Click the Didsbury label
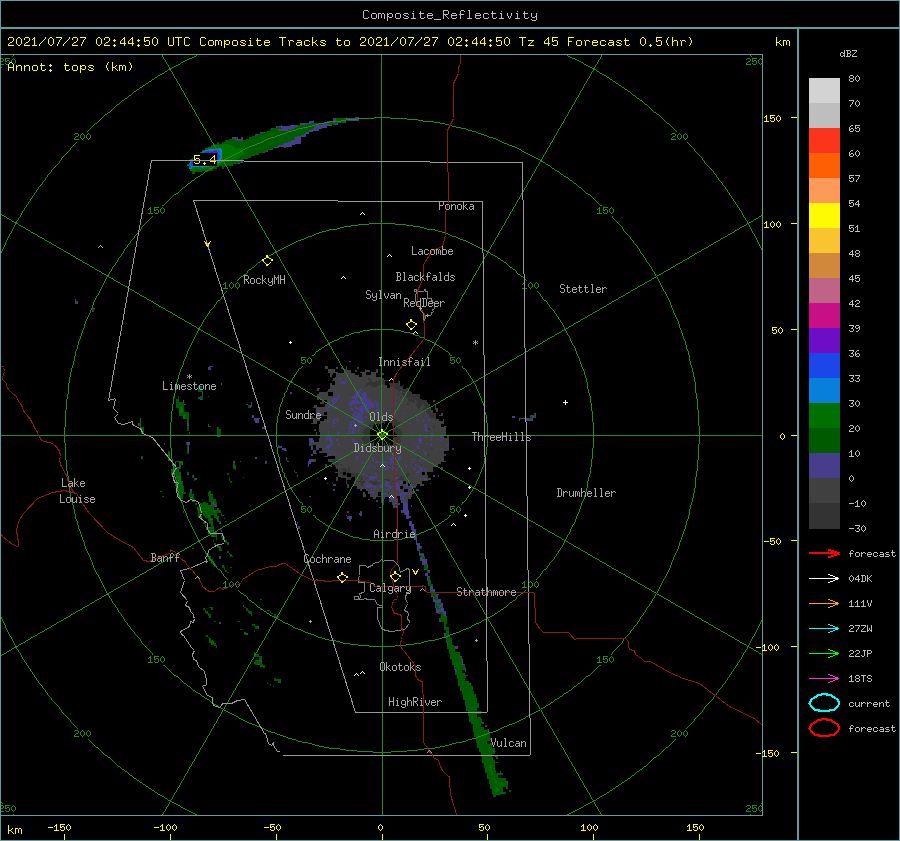This screenshot has width=900, height=841. 377,448
